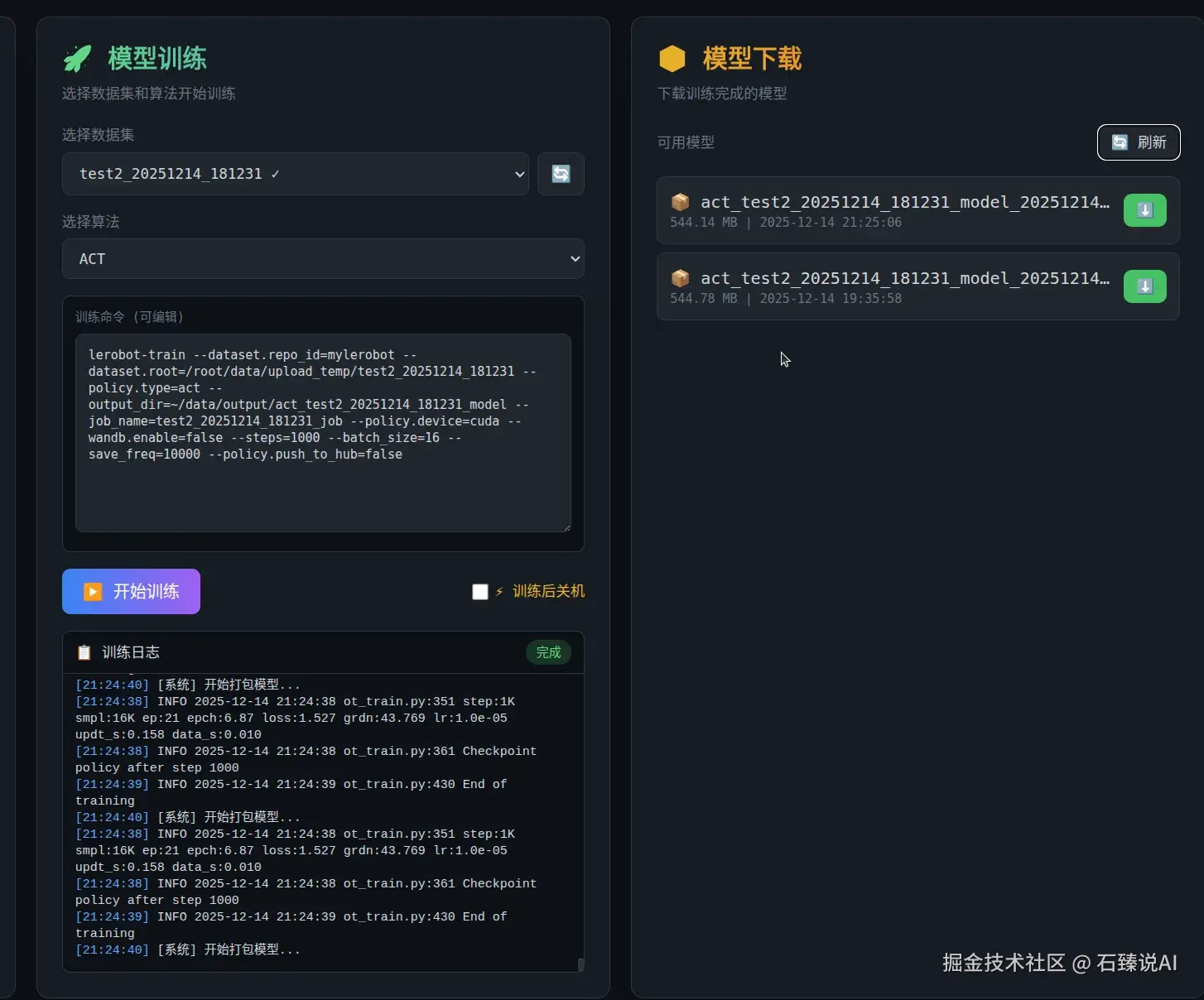The height and width of the screenshot is (1000, 1204).
Task: Click the 训练日志 title text
Action: click(x=131, y=652)
